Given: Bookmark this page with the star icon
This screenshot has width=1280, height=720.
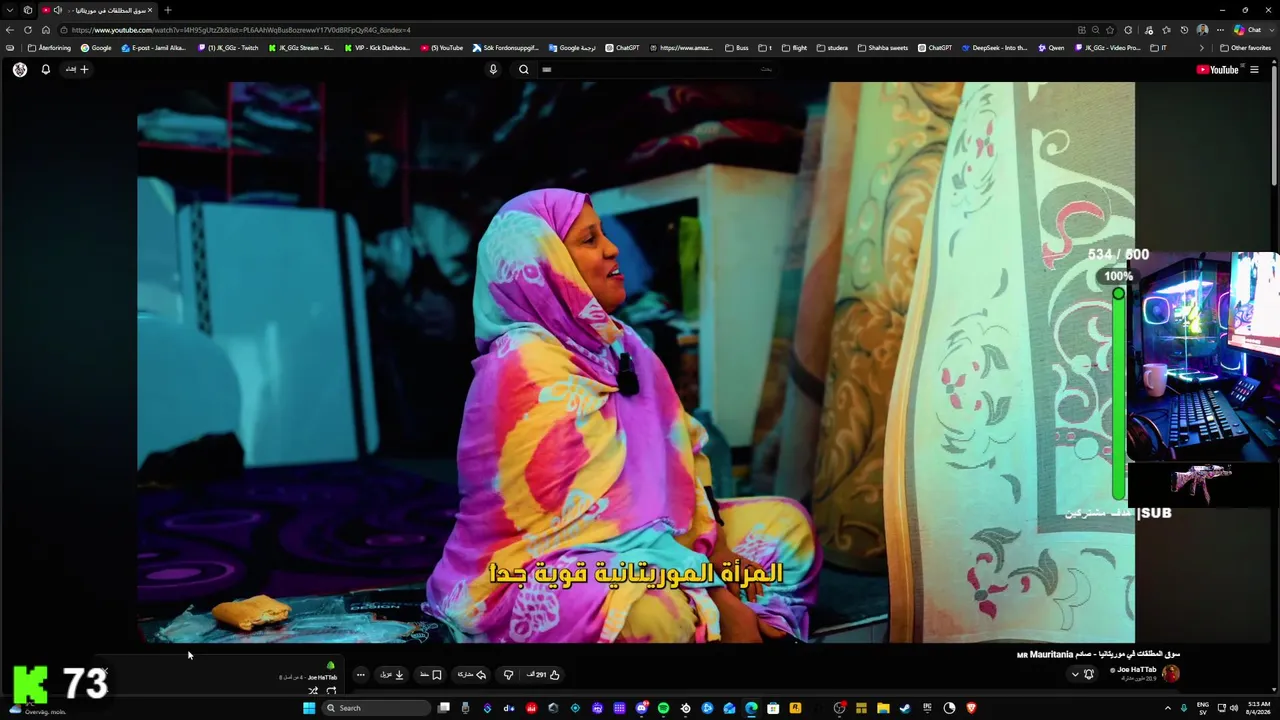Looking at the screenshot, I should coord(1111,30).
